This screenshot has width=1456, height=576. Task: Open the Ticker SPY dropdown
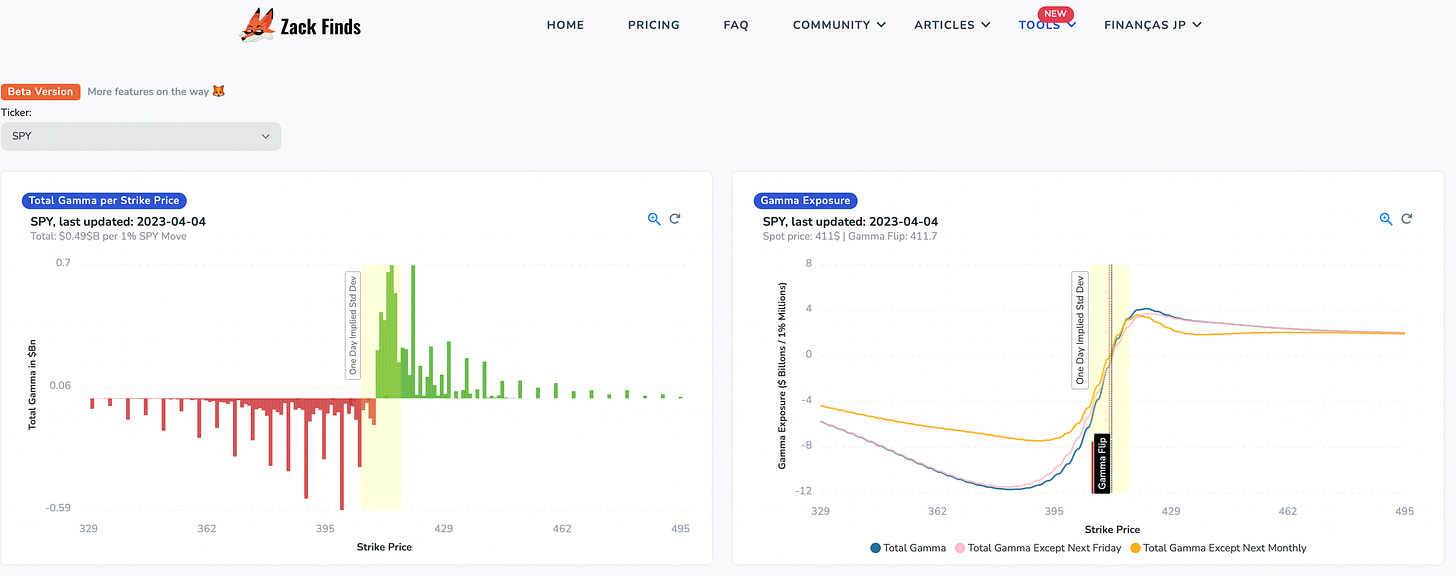[141, 136]
